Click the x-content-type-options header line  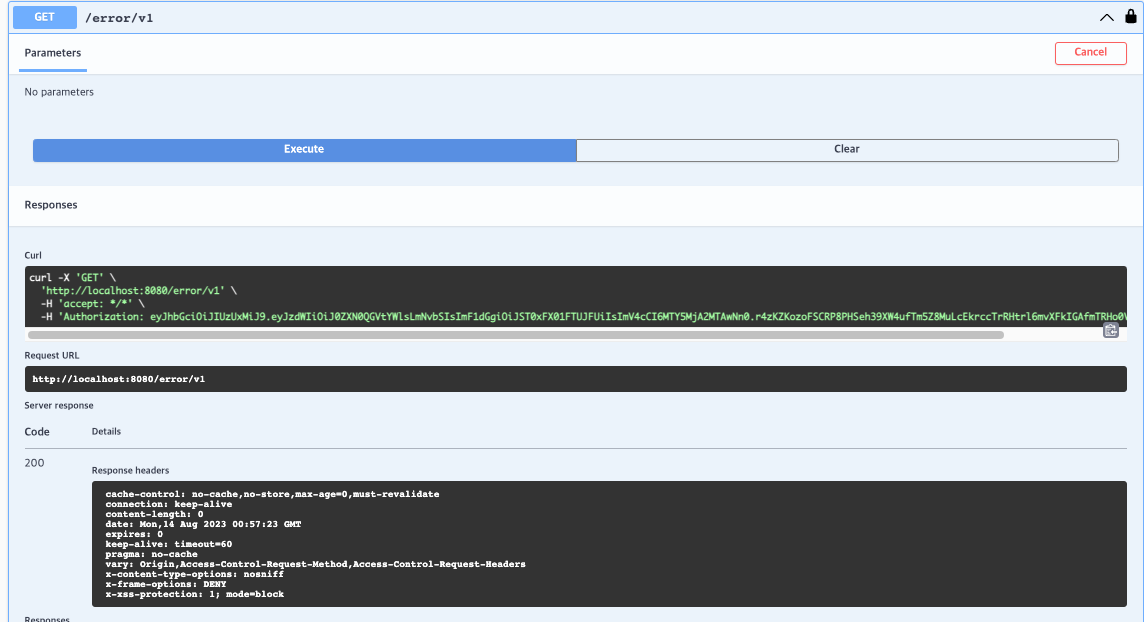point(195,575)
